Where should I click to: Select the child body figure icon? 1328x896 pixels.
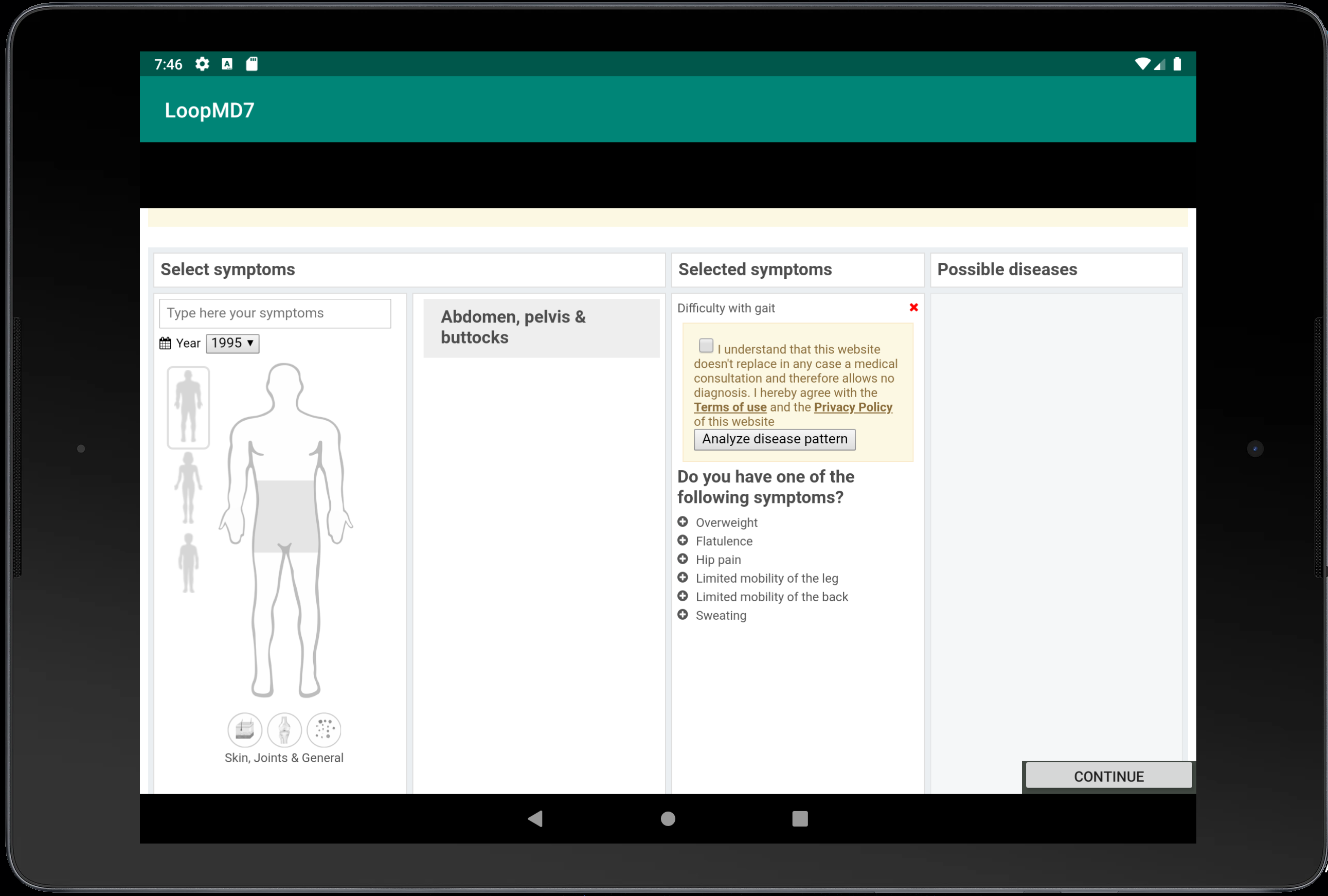[188, 563]
